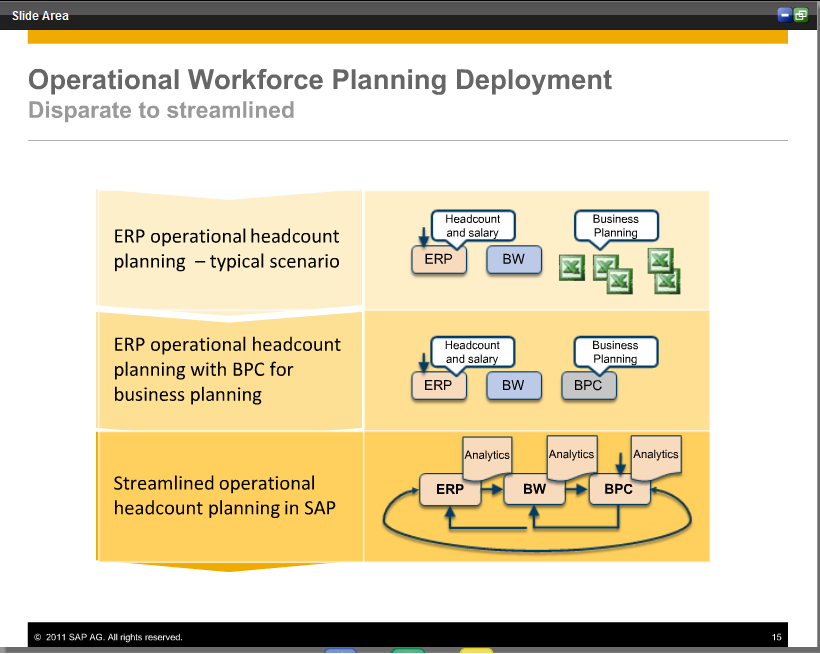This screenshot has width=820, height=654.
Task: Click Business Planning callout in second row
Action: point(615,352)
